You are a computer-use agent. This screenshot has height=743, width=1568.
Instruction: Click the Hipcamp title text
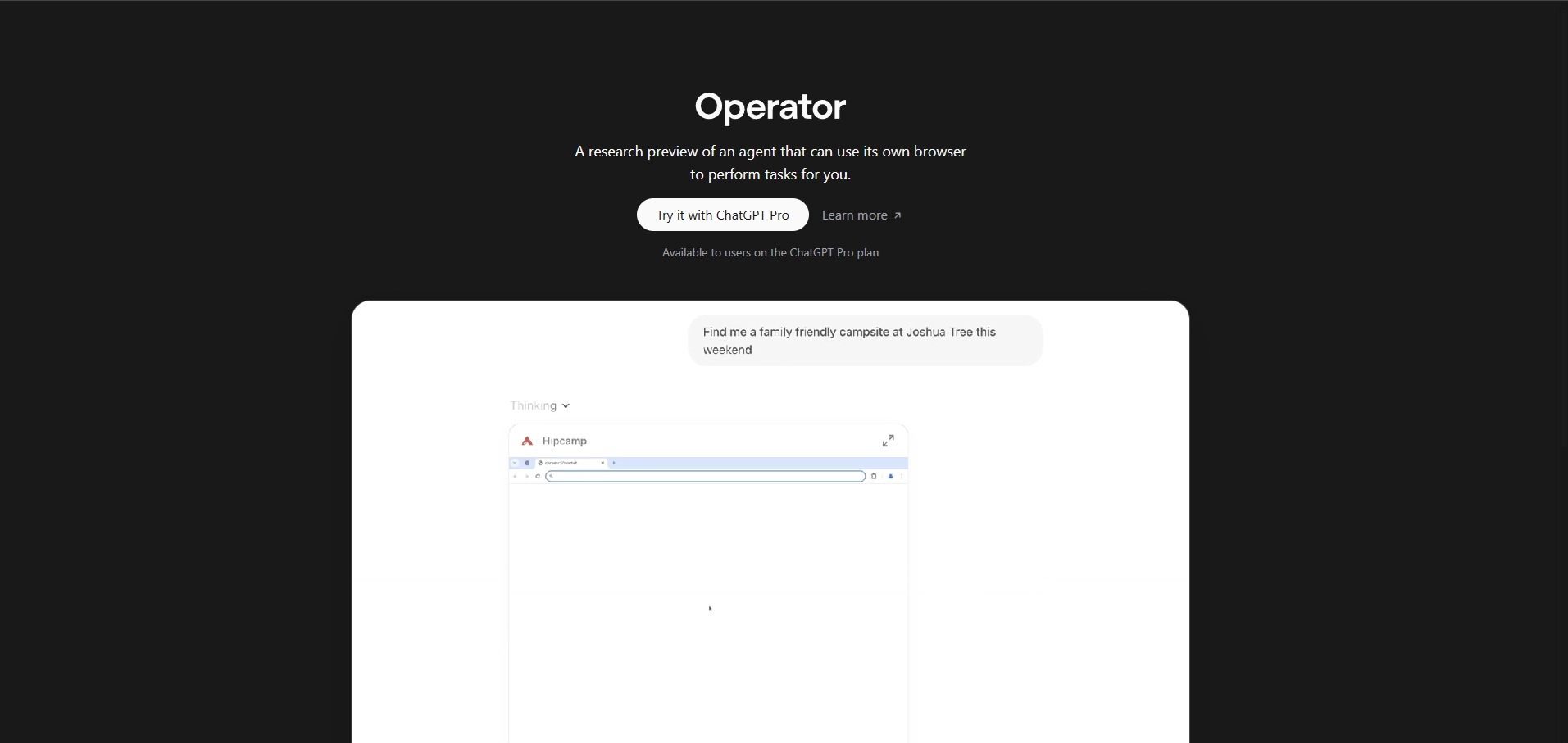565,441
